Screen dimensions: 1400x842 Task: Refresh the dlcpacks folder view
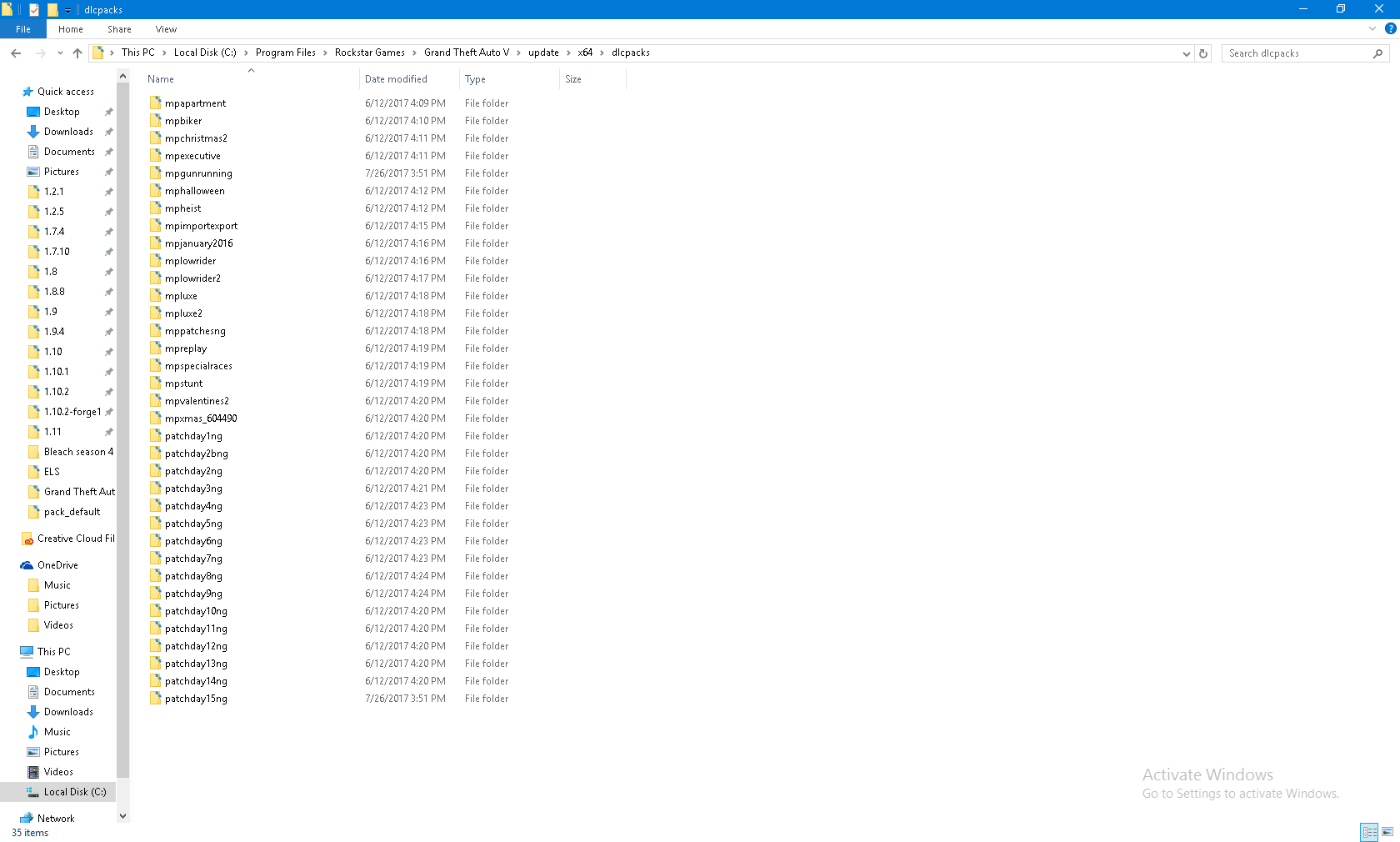[1203, 53]
